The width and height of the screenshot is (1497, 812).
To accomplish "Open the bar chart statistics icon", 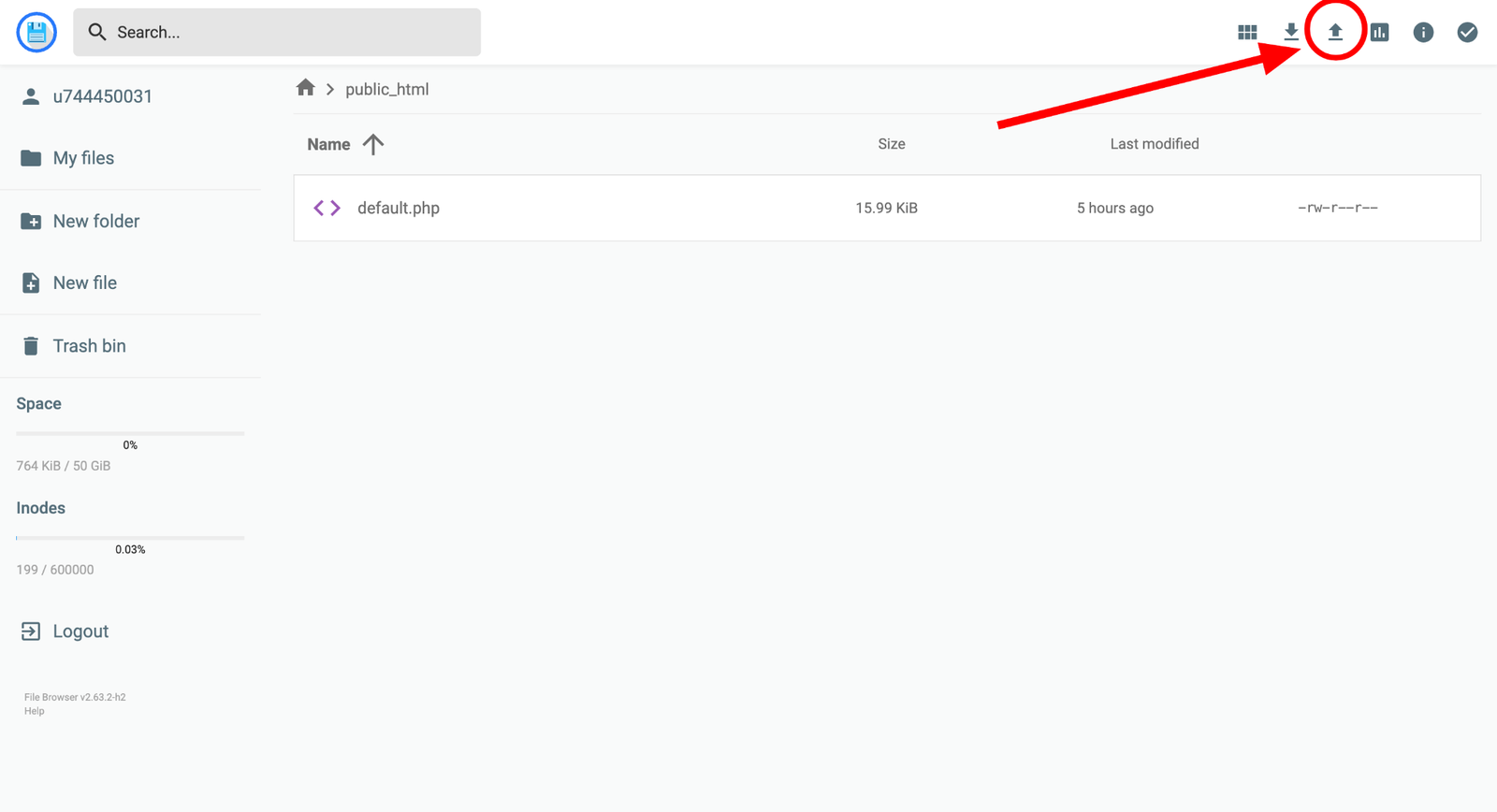I will (1379, 33).
